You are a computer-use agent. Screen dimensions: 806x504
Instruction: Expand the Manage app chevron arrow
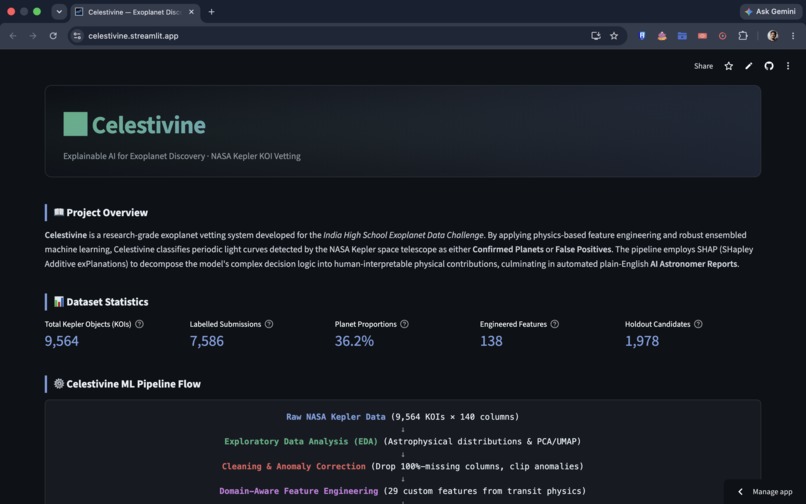pos(740,492)
